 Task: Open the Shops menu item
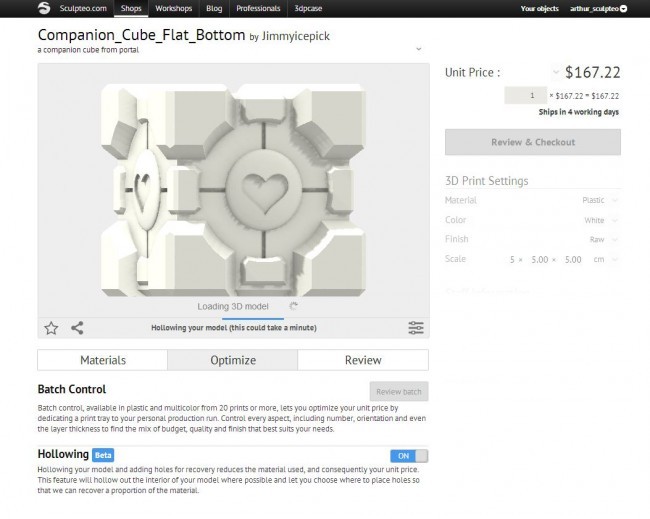(x=131, y=8)
